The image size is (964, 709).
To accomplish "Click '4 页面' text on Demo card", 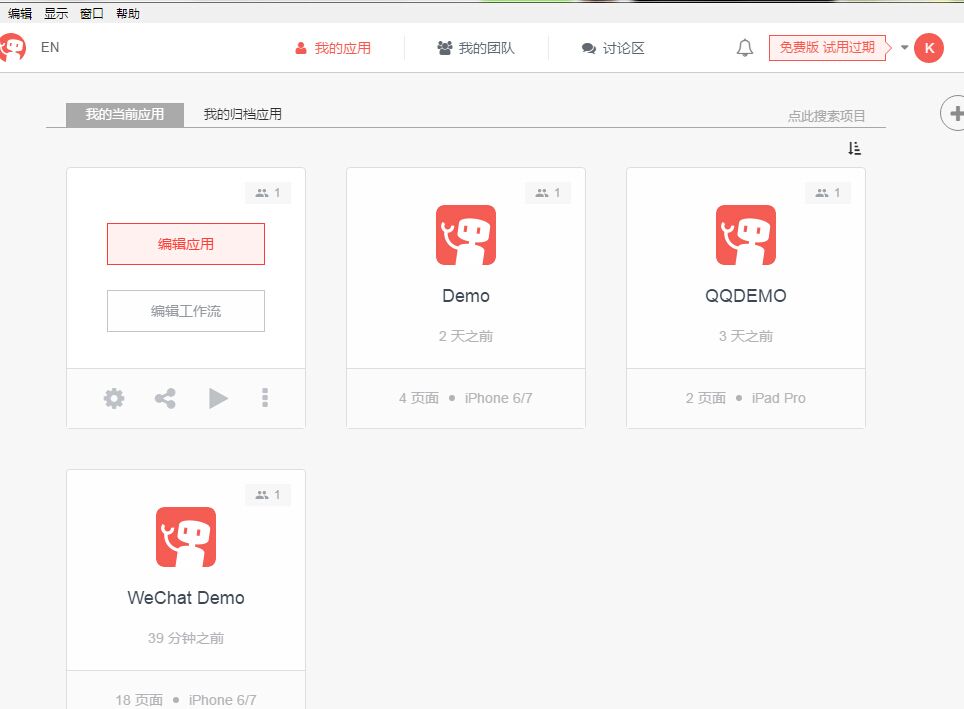I will [419, 398].
